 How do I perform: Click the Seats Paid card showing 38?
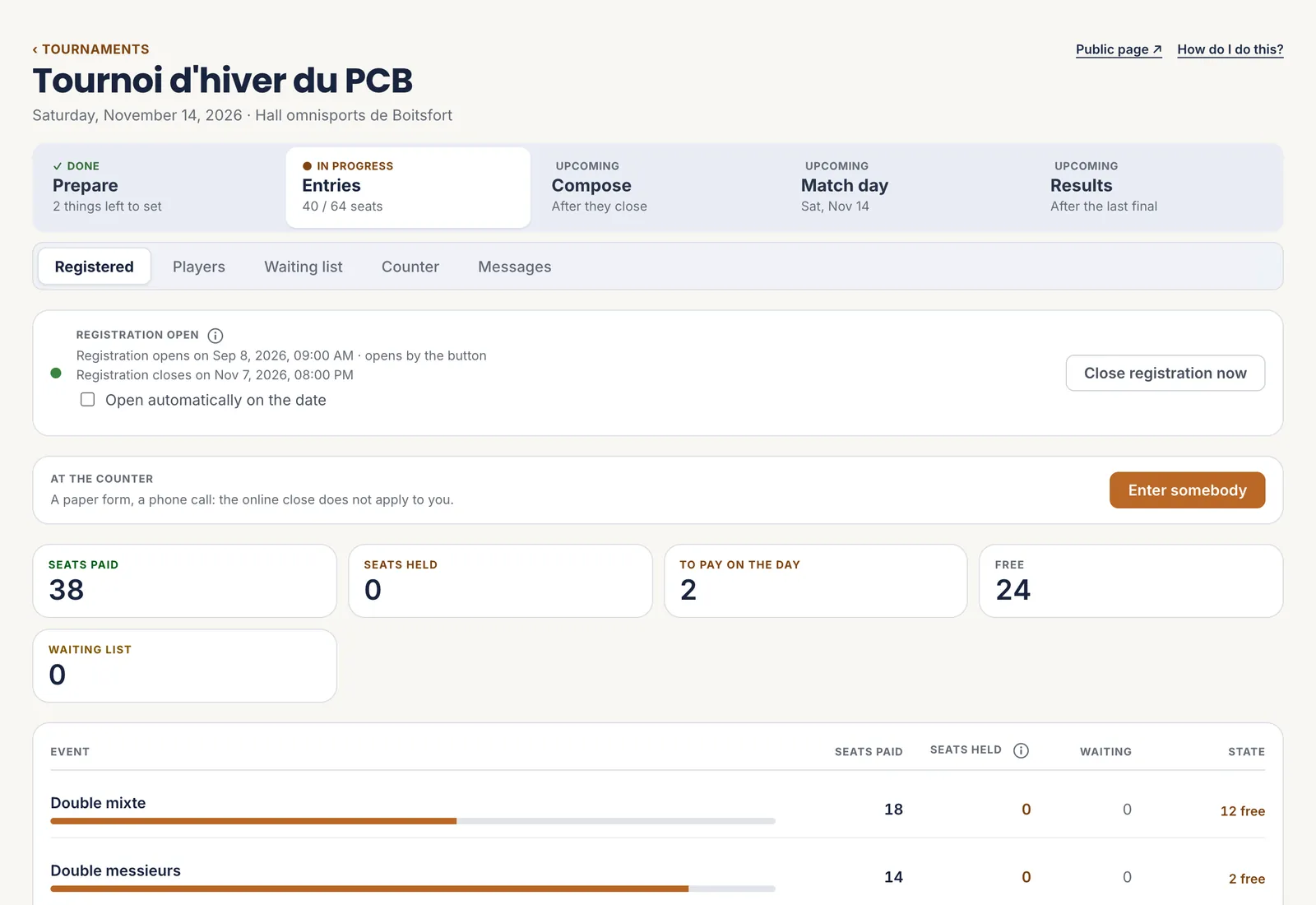point(184,581)
